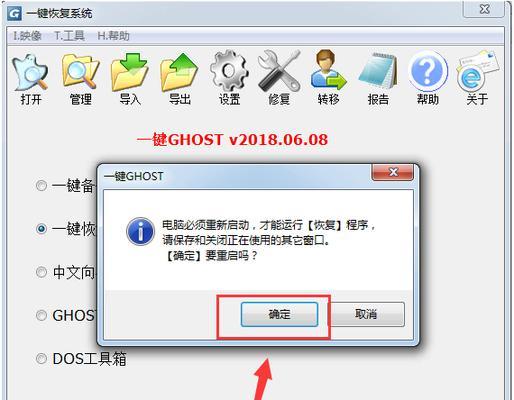Click the 帮助 question mark icon
The image size is (514, 400).
(428, 72)
